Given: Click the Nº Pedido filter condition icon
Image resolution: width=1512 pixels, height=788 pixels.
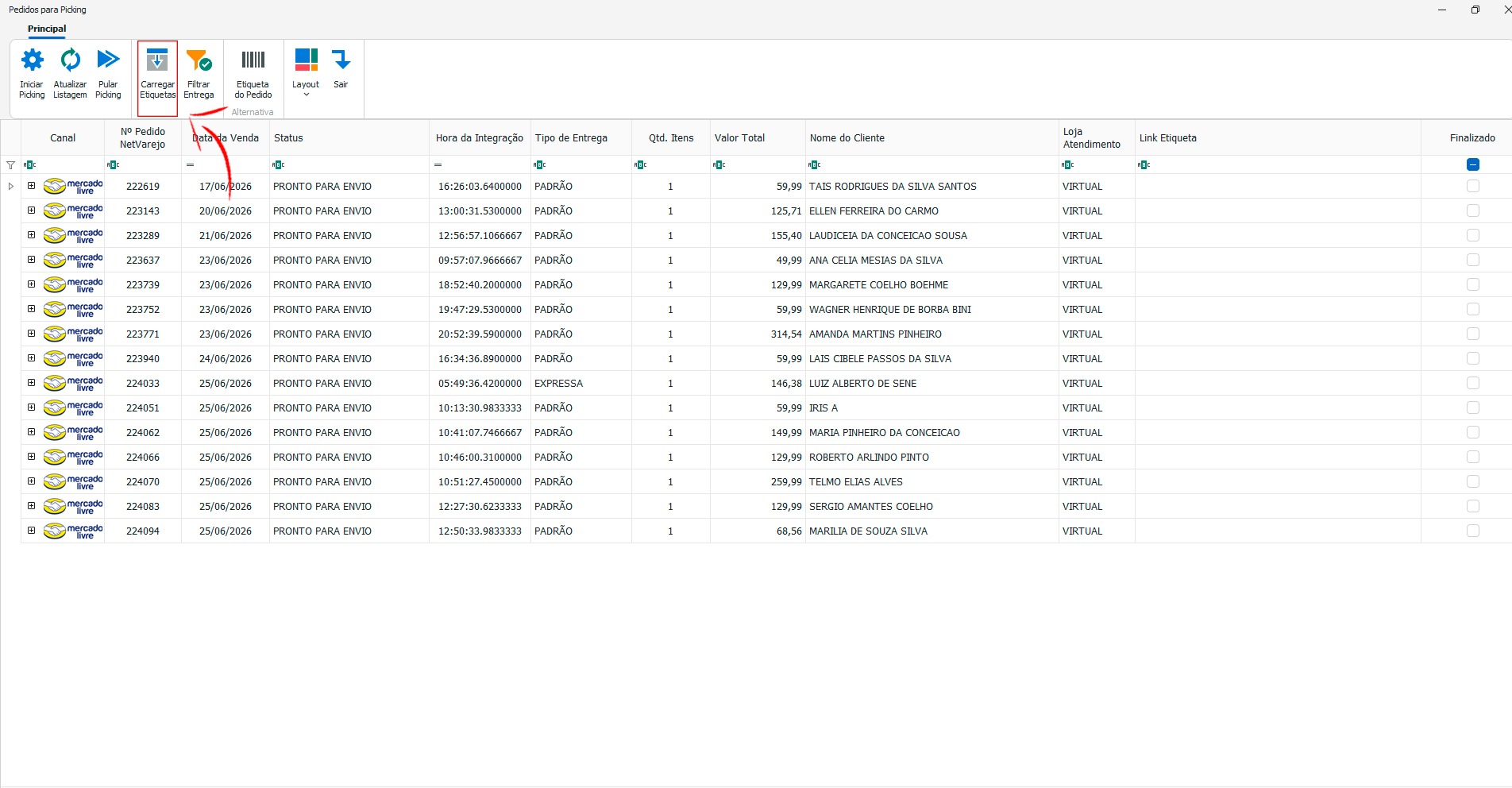Looking at the screenshot, I should coord(113,165).
